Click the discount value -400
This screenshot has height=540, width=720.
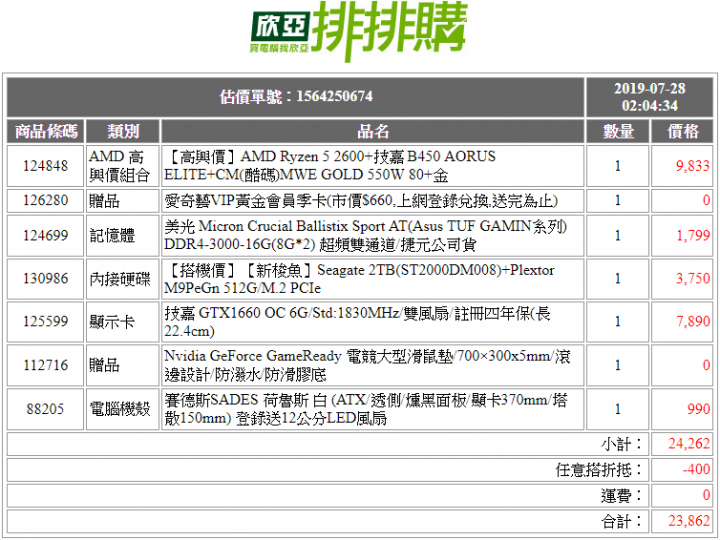(696, 470)
